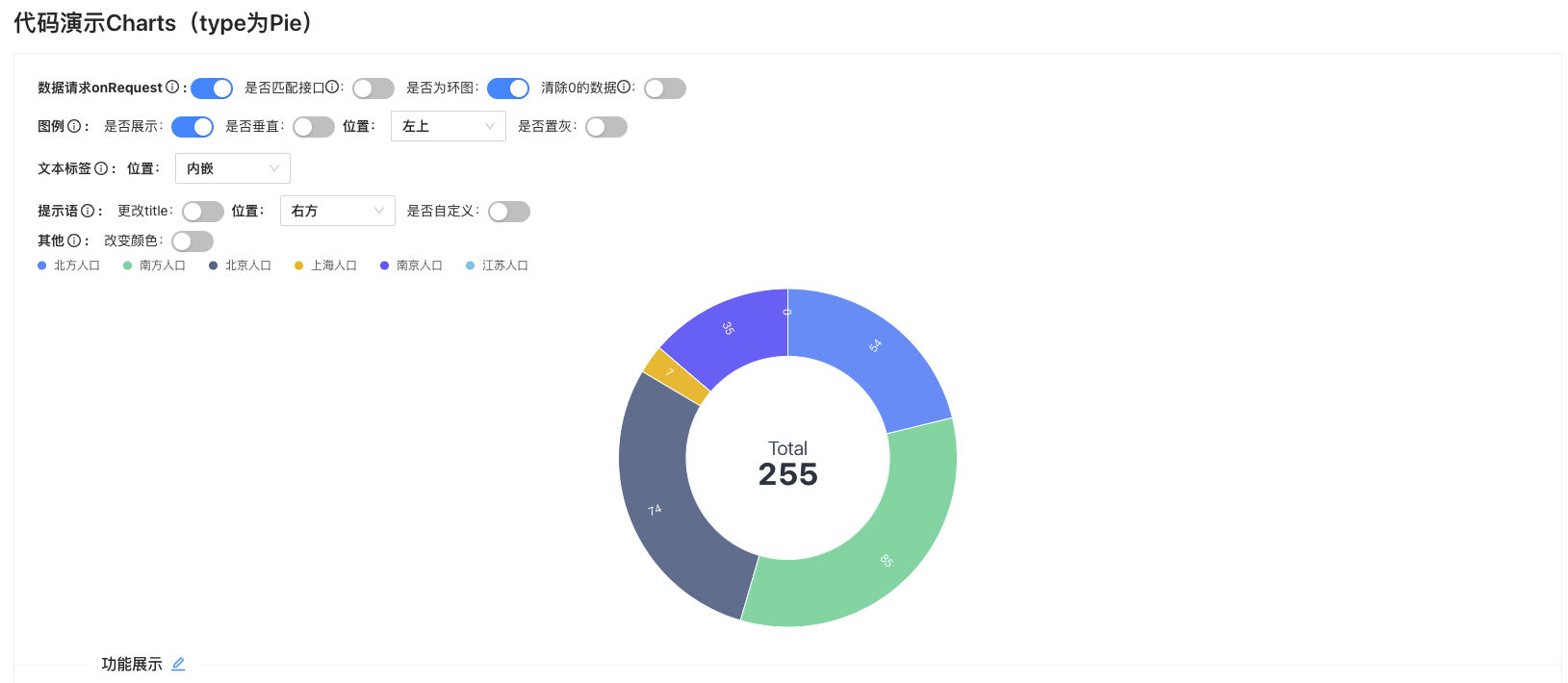Viewport: 1568px width, 683px height.
Task: Enable the 改变颜色 switch
Action: [193, 241]
